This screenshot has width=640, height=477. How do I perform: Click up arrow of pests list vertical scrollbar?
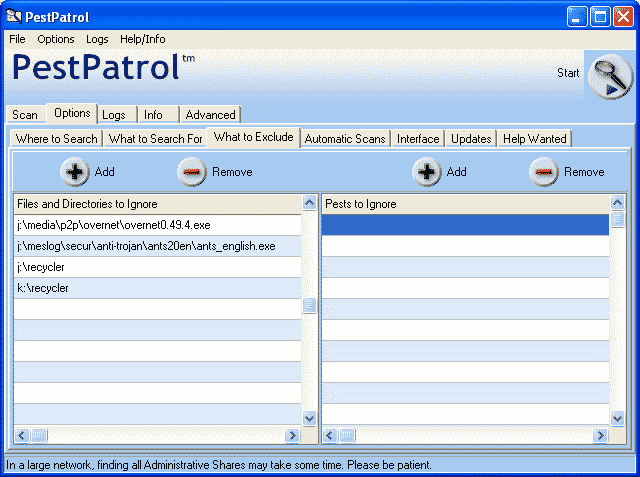point(617,202)
